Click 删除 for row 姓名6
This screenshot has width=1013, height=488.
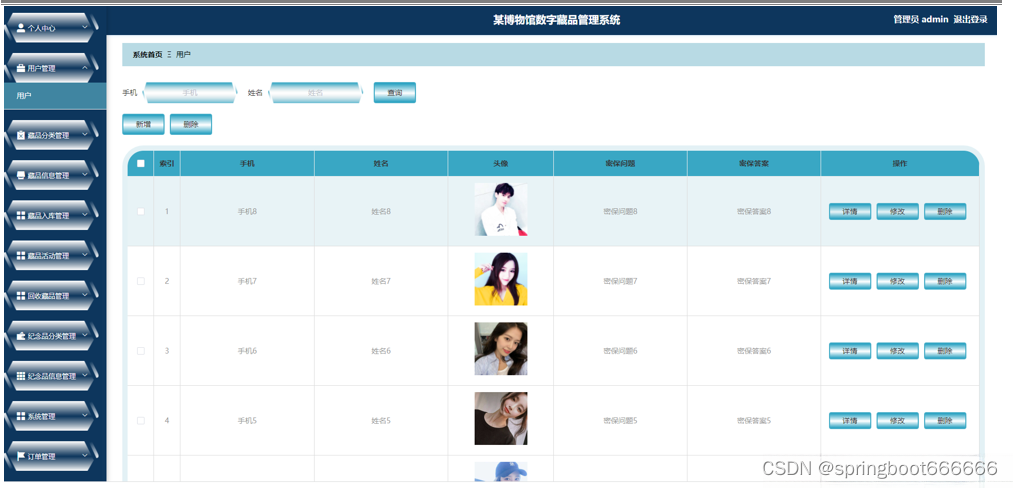[945, 351]
